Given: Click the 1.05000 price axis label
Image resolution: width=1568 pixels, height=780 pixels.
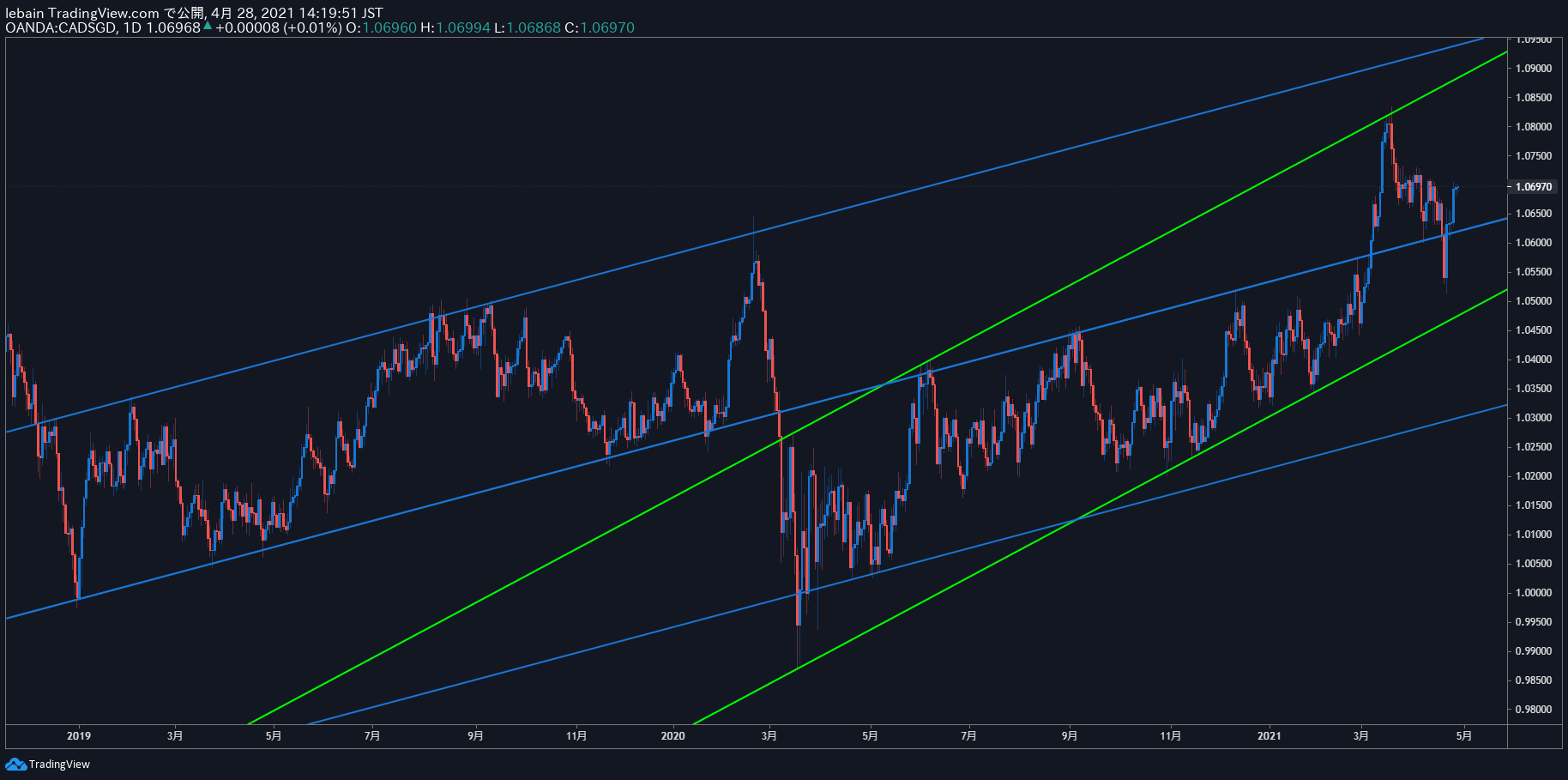Looking at the screenshot, I should point(1534,301).
